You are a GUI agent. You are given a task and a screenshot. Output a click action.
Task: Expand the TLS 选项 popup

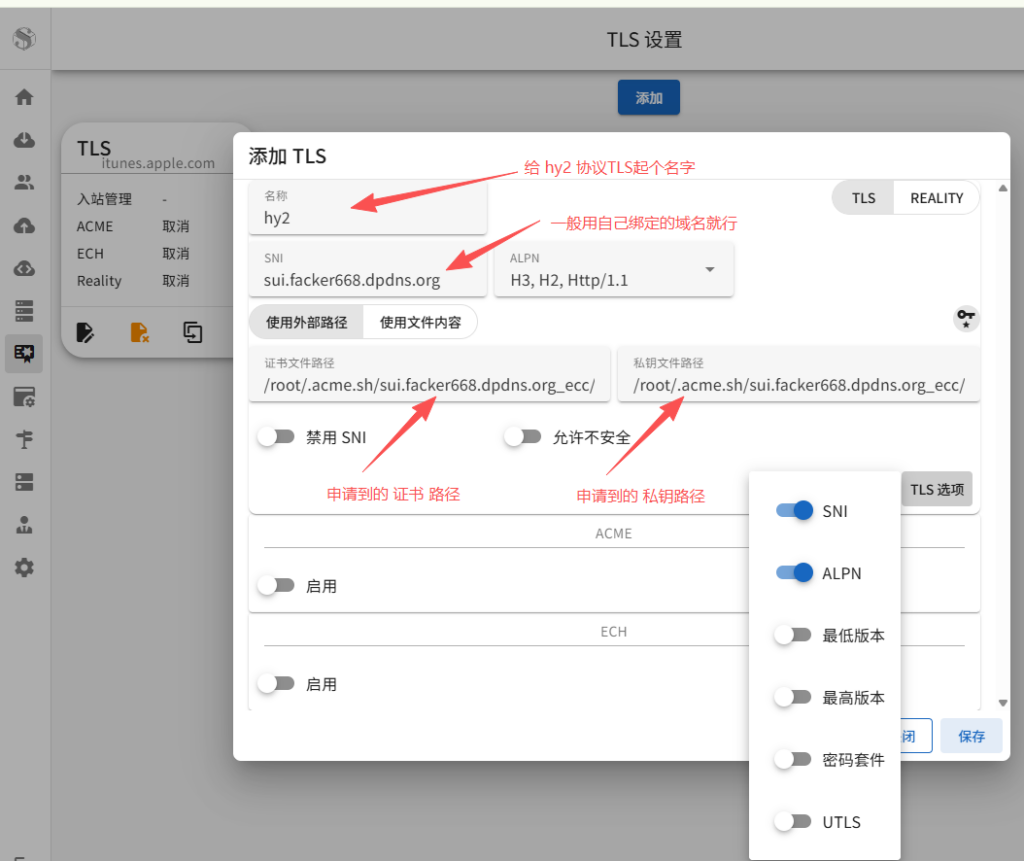pyautogui.click(x=936, y=489)
